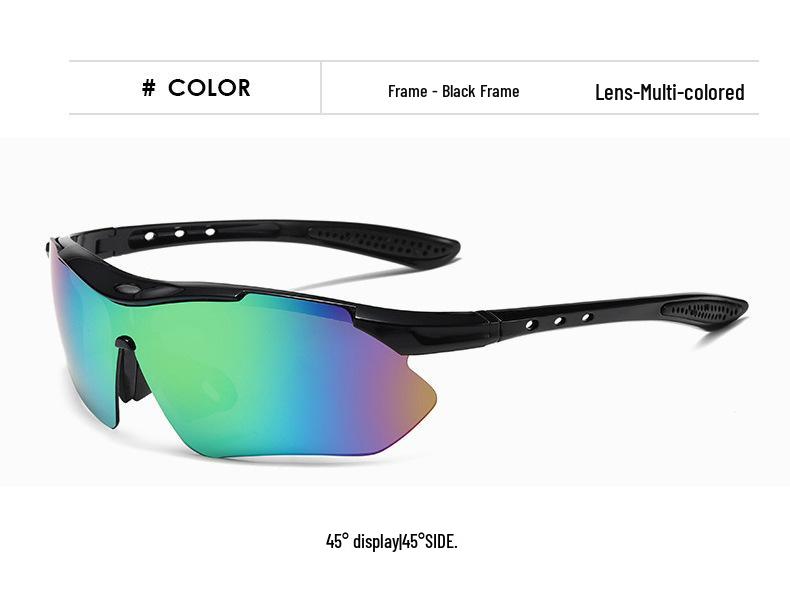Click the ribbed tip of the right temple arm
This screenshot has width=790, height=600.
(x=703, y=310)
